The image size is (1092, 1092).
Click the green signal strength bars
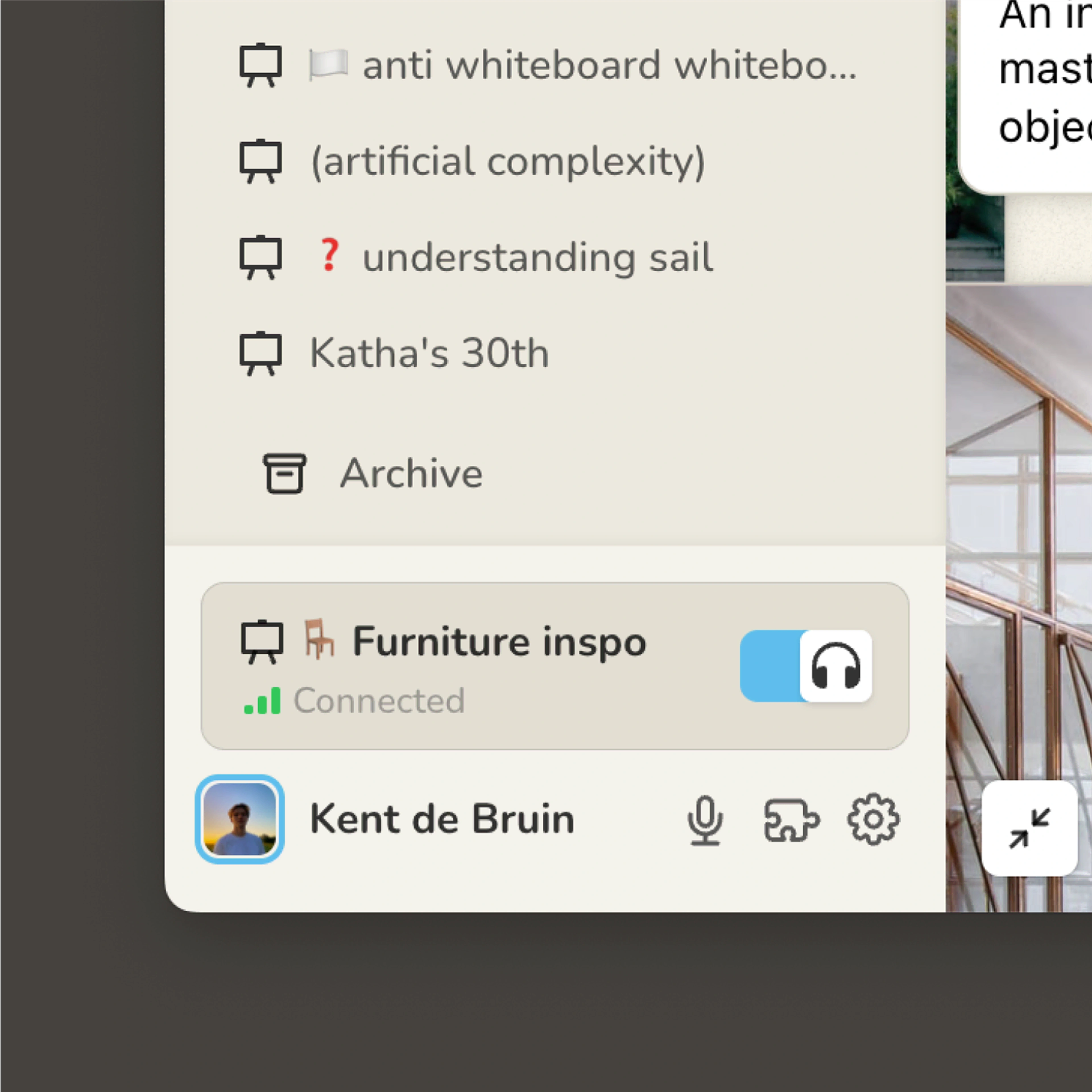click(x=262, y=702)
